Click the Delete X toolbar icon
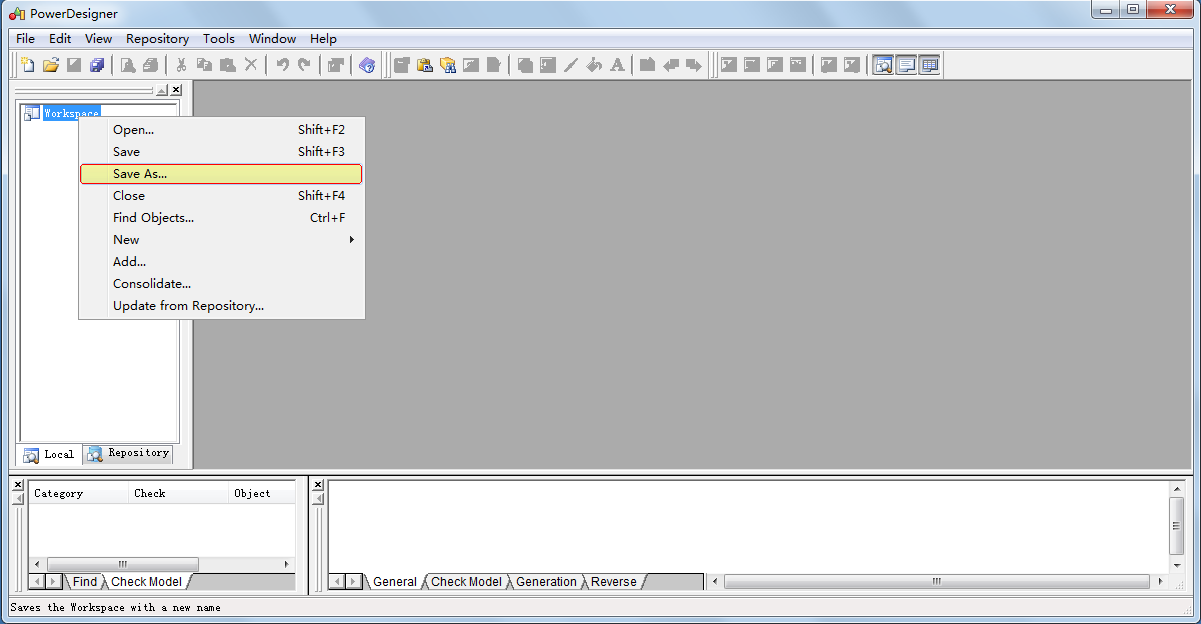This screenshot has width=1201, height=624. (x=251, y=65)
